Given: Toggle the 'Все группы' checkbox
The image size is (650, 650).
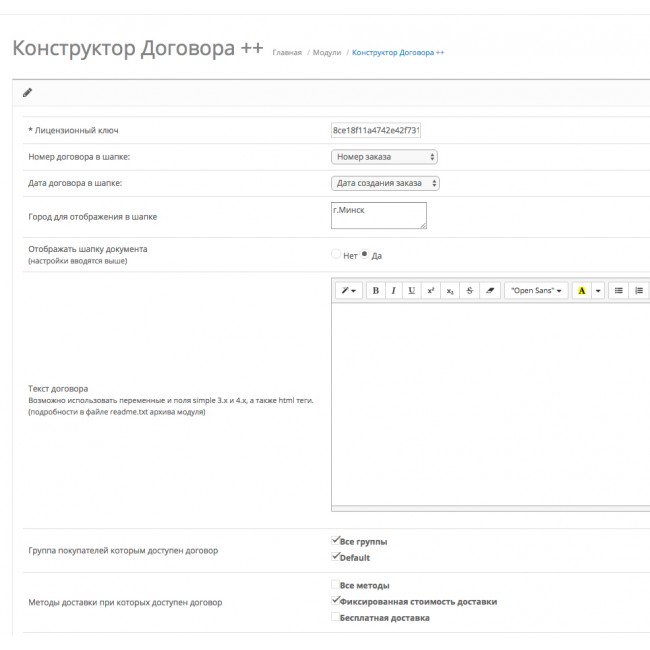Looking at the screenshot, I should pos(336,541).
